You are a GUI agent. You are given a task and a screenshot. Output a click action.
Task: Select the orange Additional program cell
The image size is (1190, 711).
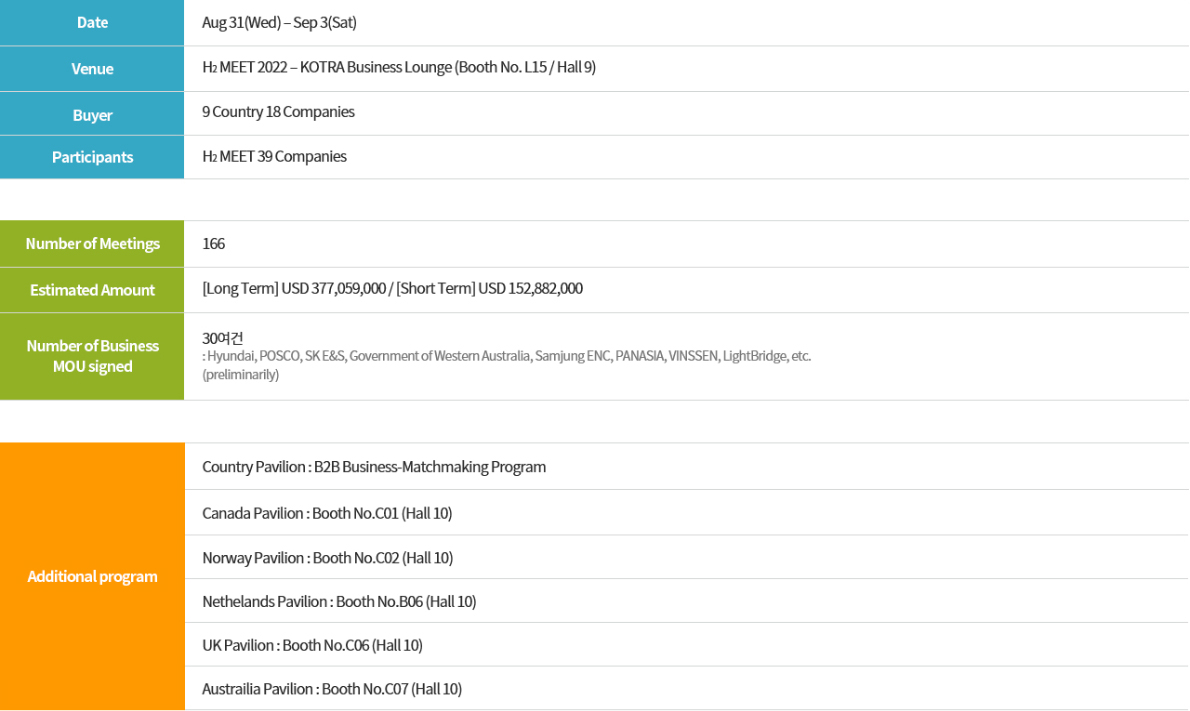pos(92,577)
